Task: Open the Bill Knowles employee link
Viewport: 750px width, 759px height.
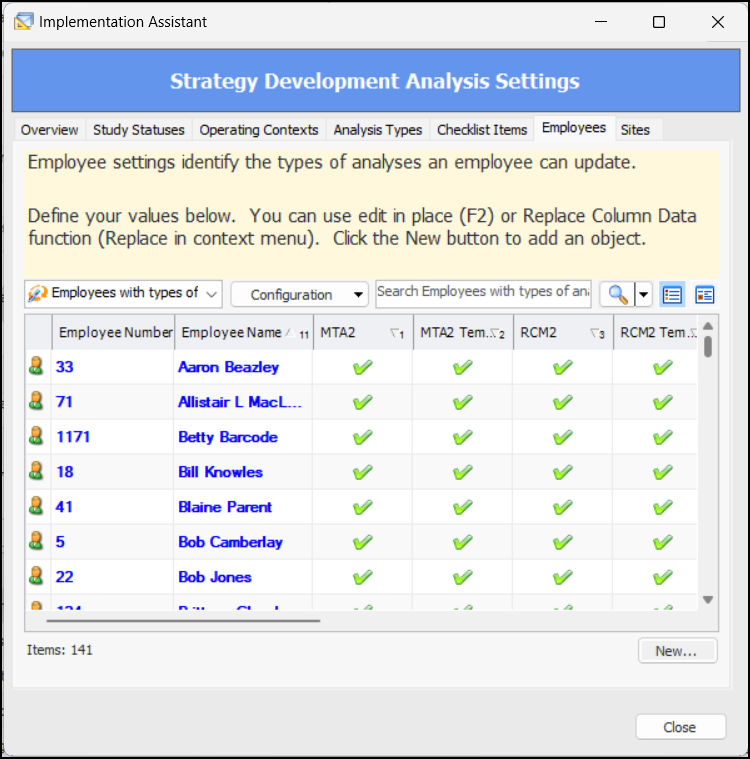Action: coord(220,472)
